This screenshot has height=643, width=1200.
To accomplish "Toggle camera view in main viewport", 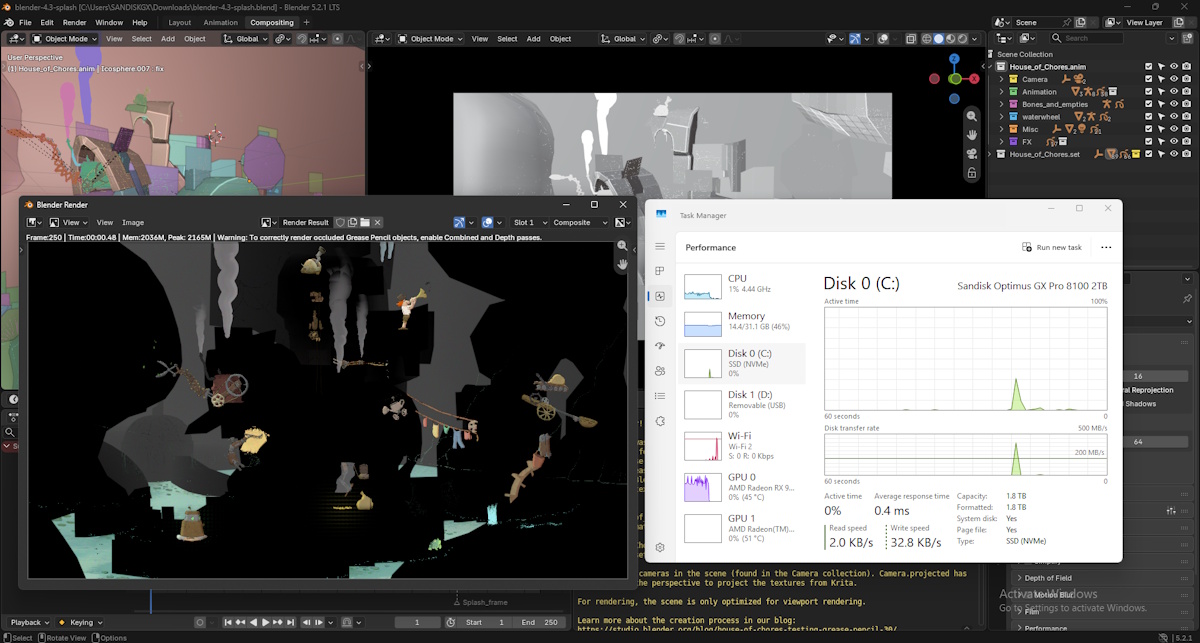I will click(x=971, y=153).
